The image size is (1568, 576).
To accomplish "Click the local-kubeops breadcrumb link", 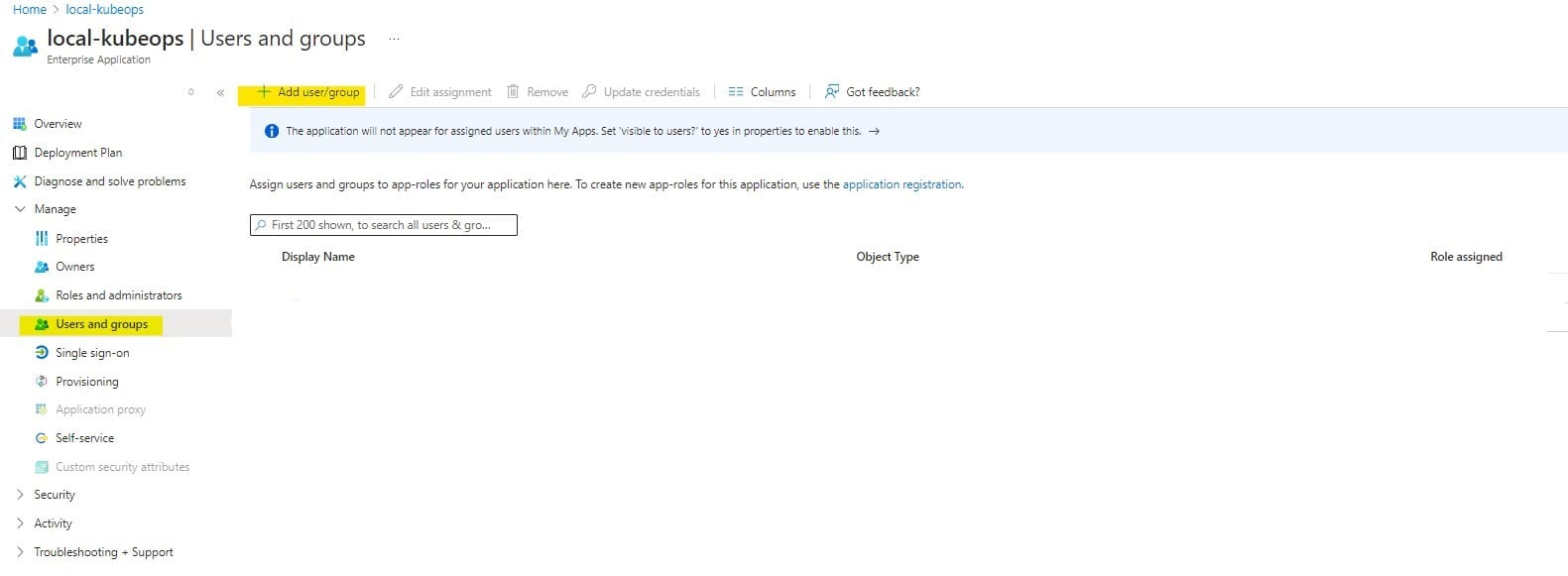I will pos(104,10).
